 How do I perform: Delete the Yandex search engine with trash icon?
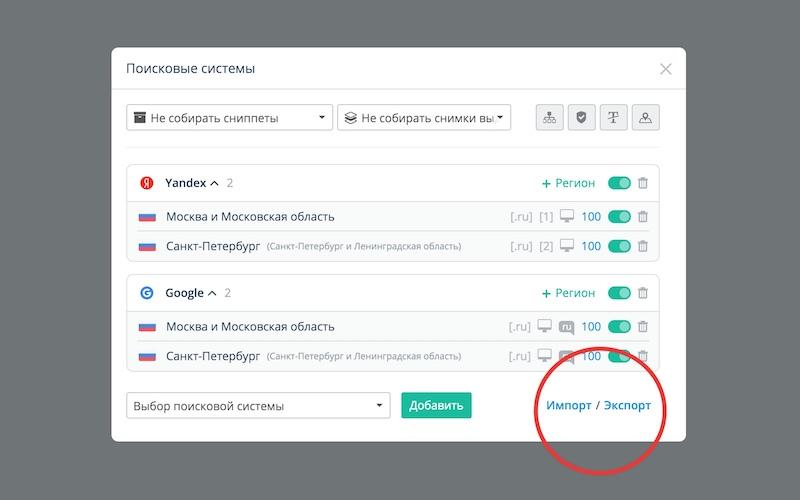(x=643, y=183)
